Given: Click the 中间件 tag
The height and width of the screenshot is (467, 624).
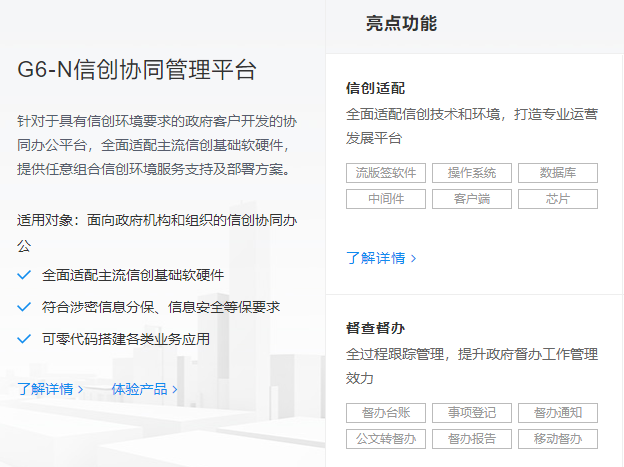Looking at the screenshot, I should (386, 198).
